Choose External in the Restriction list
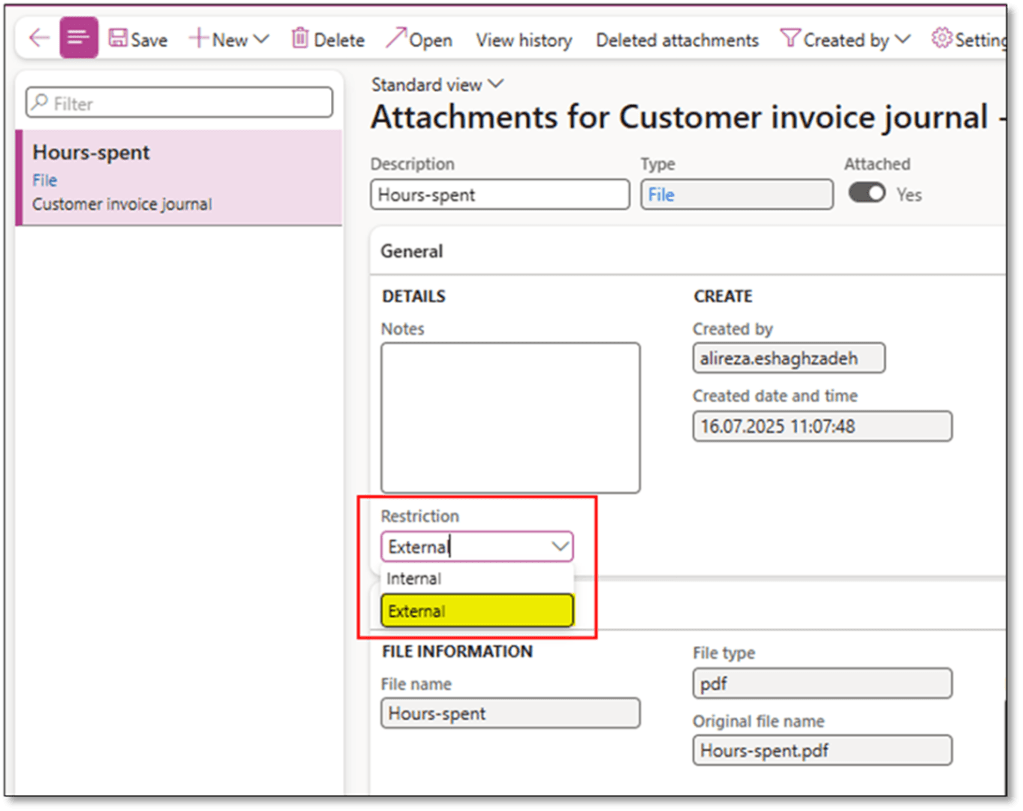1023x811 pixels. (x=476, y=611)
